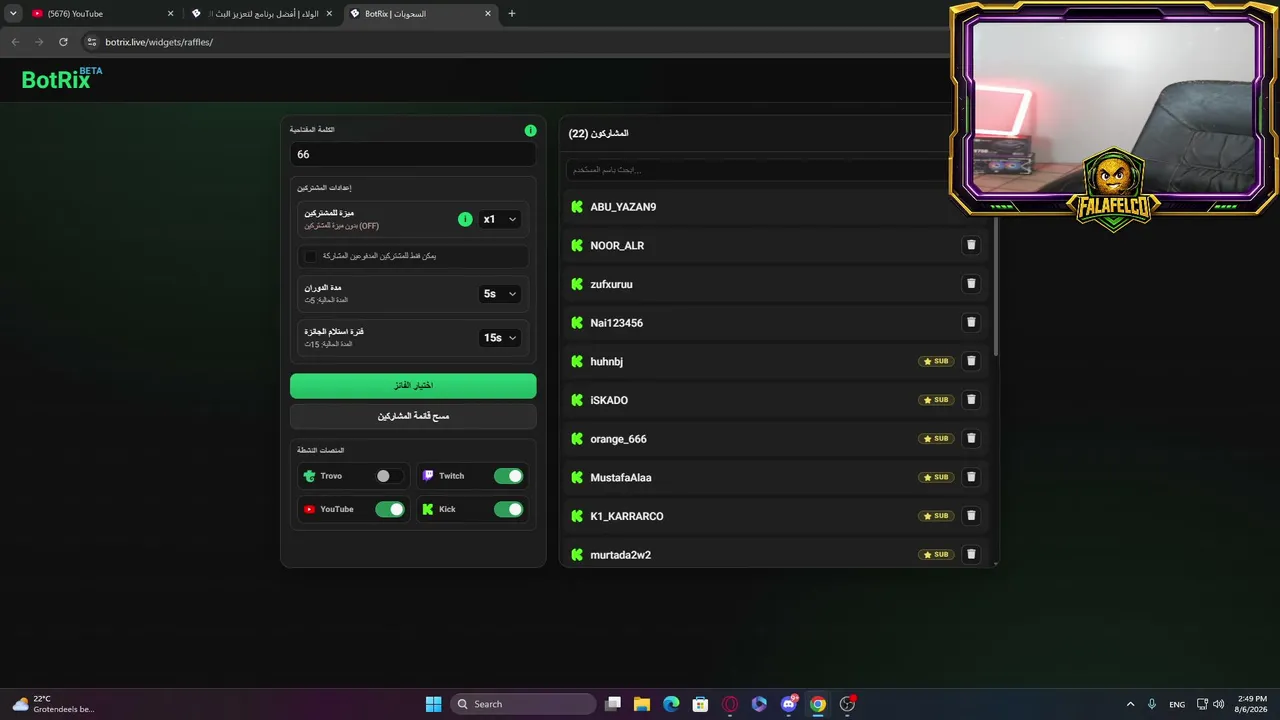Image resolution: width=1280 pixels, height=720 pixels.
Task: Switch to the middle Arabic-titled tab
Action: click(x=263, y=14)
